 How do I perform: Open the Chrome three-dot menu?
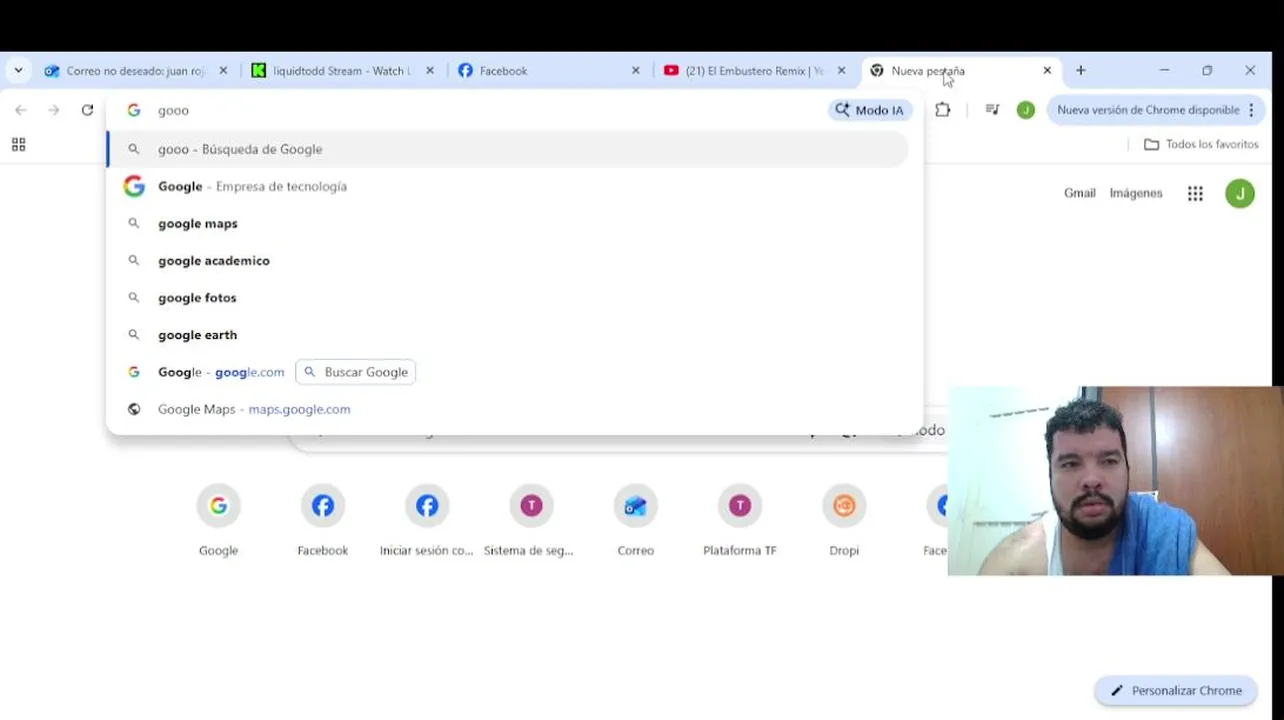point(1252,110)
